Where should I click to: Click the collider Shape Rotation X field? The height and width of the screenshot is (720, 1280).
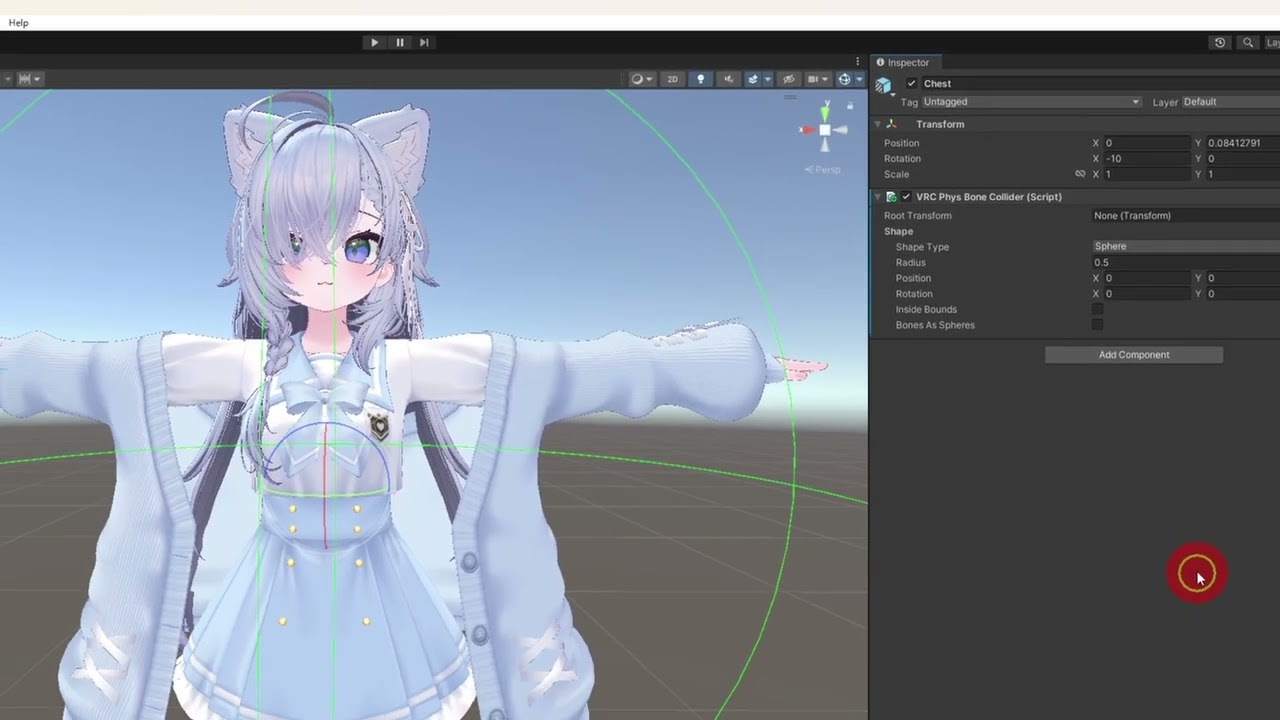1147,294
